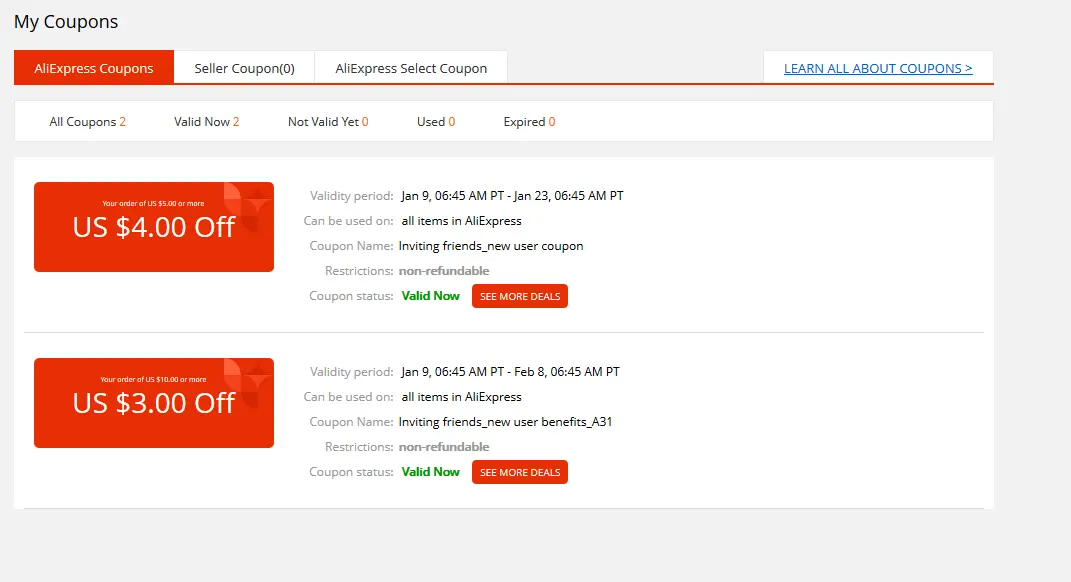Viewport: 1071px width, 582px height.
Task: Click SEE MORE DEALS for the $4.00 coupon
Action: tap(520, 296)
